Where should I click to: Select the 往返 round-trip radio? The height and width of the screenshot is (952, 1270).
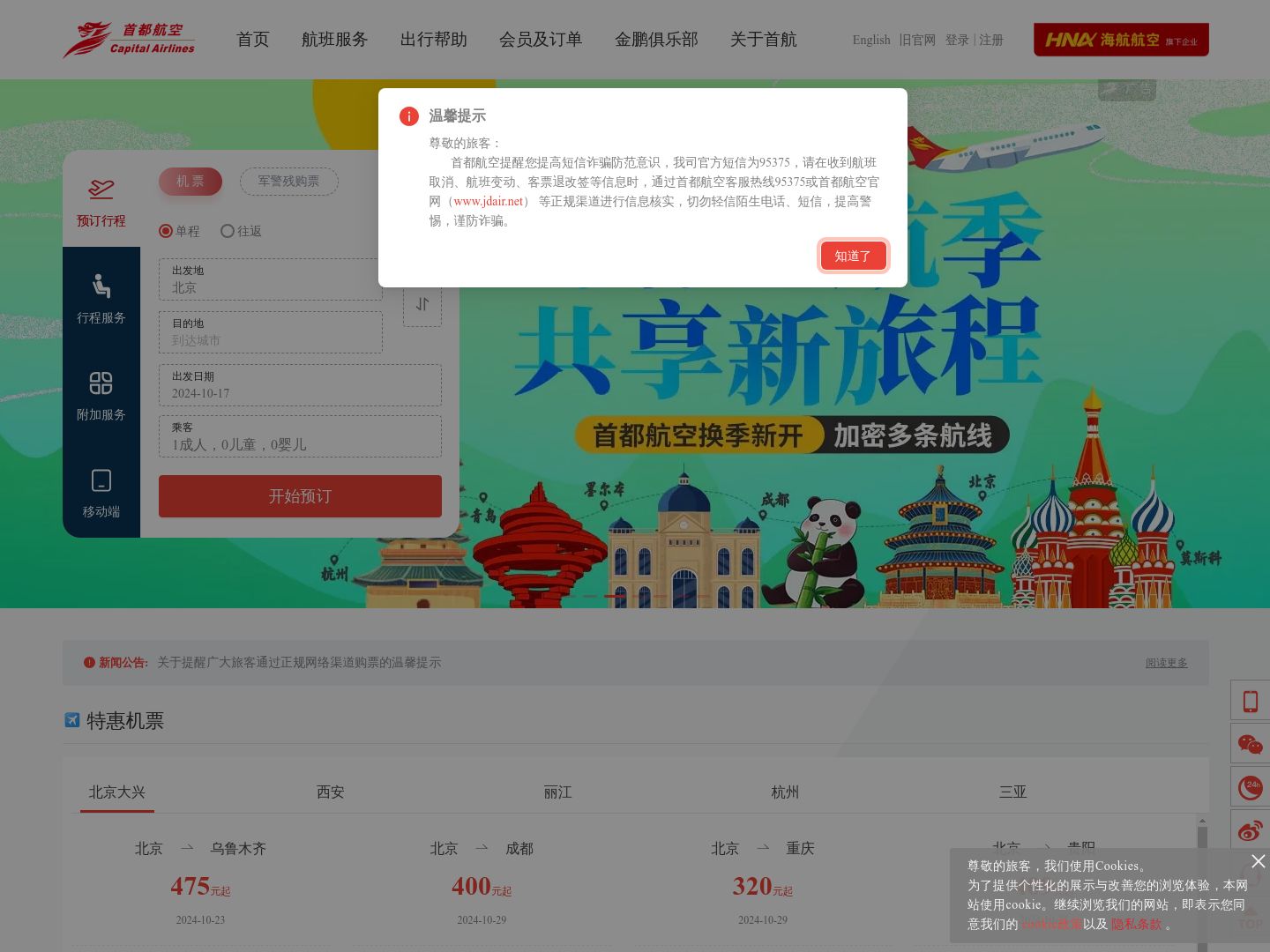tap(228, 231)
